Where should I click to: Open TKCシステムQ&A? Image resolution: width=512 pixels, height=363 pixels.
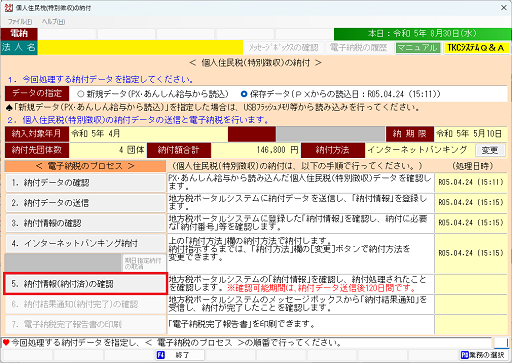(476, 48)
